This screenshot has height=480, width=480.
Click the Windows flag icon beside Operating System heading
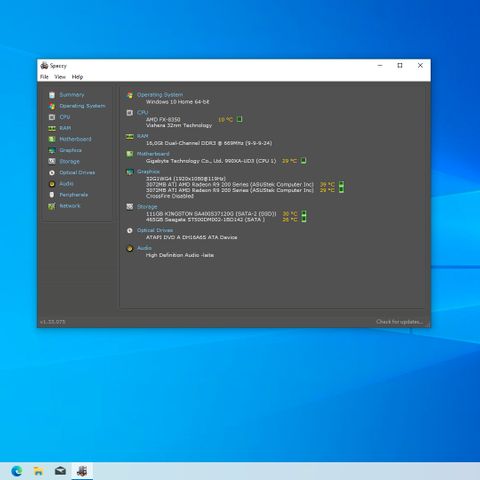130,95
